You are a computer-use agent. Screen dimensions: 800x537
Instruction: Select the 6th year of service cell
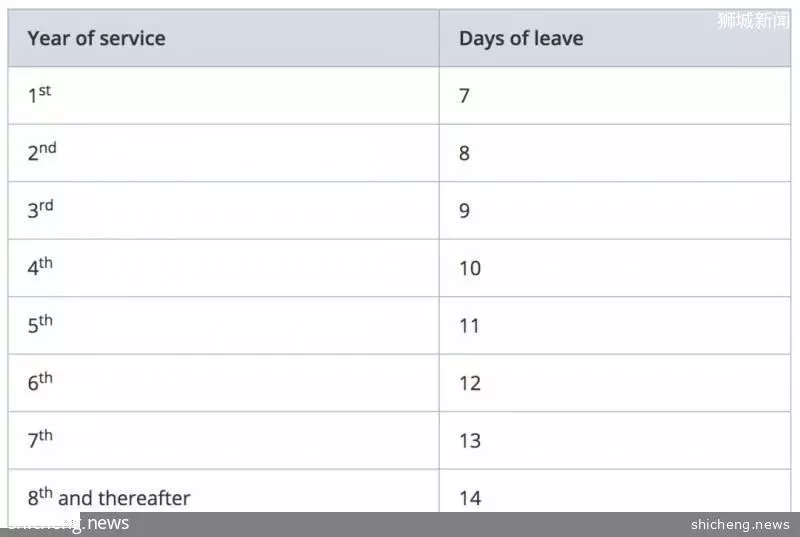click(x=223, y=383)
